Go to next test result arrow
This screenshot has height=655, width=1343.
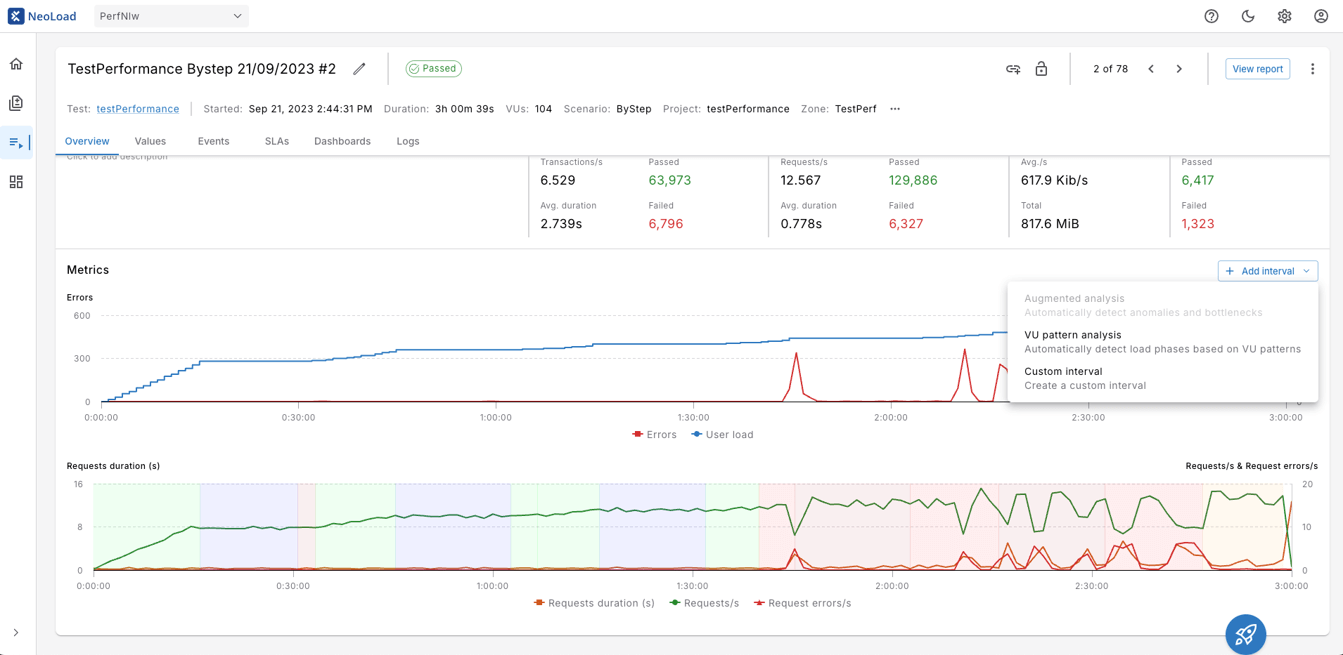[1179, 69]
